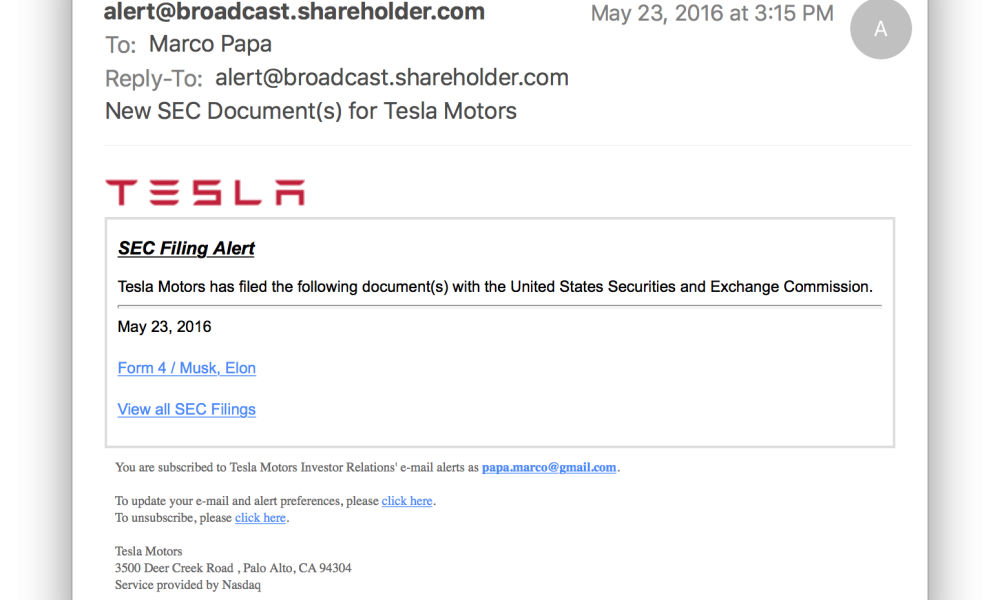Viewport: 1000px width, 600px height.
Task: Click the SEC Filing Alert heading
Action: point(187,248)
